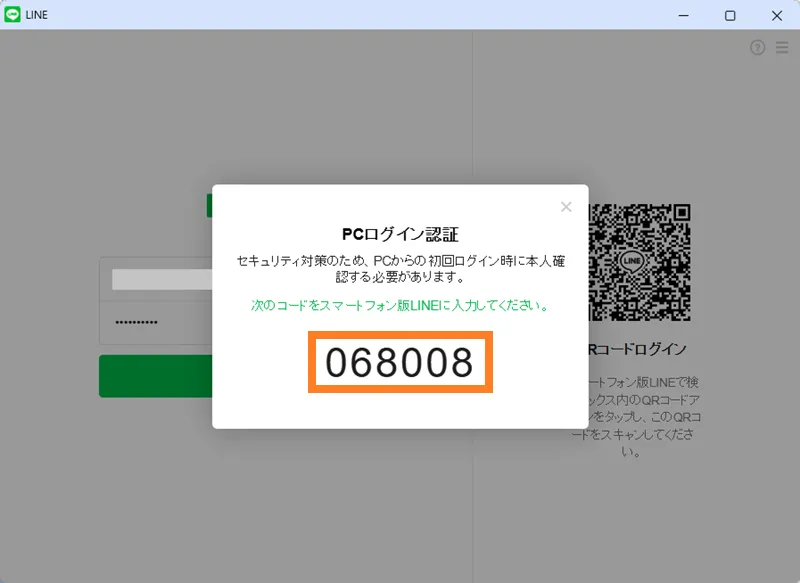The height and width of the screenshot is (583, 800).
Task: Click the email address input field
Action: tap(156, 280)
